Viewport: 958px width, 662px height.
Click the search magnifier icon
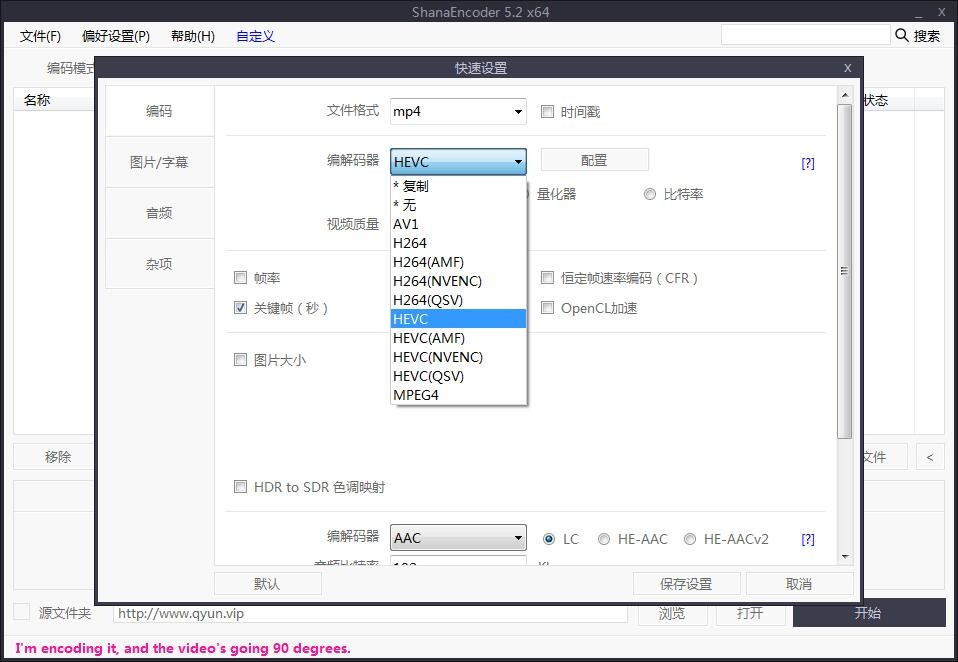tap(901, 36)
